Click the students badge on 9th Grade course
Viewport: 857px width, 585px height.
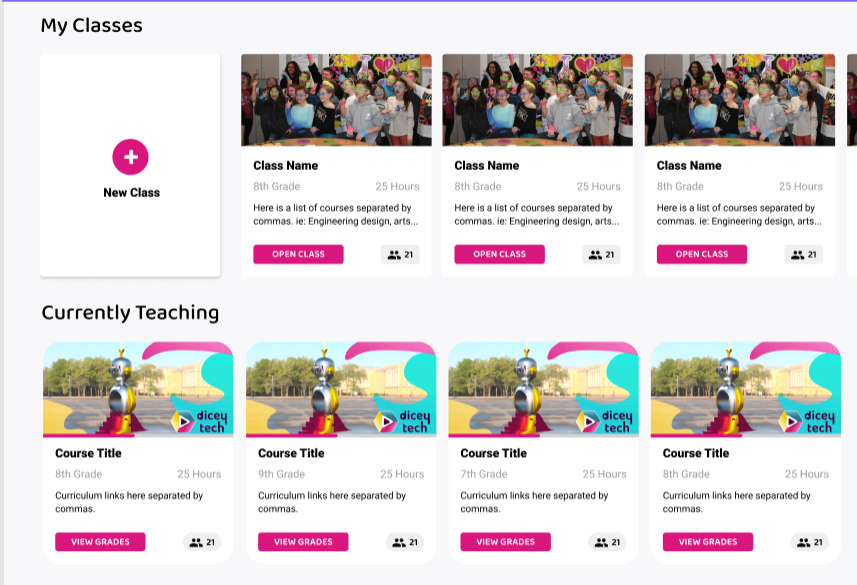(405, 542)
